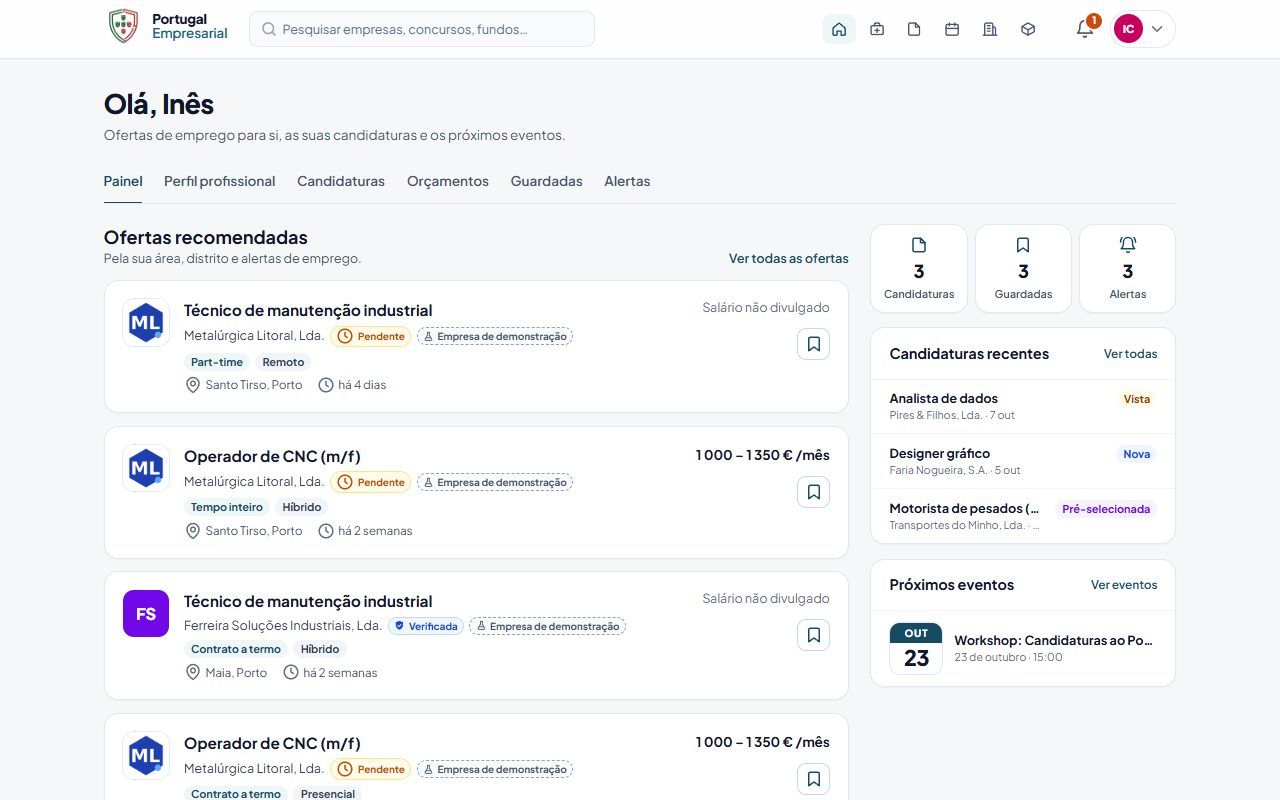Click the Portugal Empresarial logo

168,27
